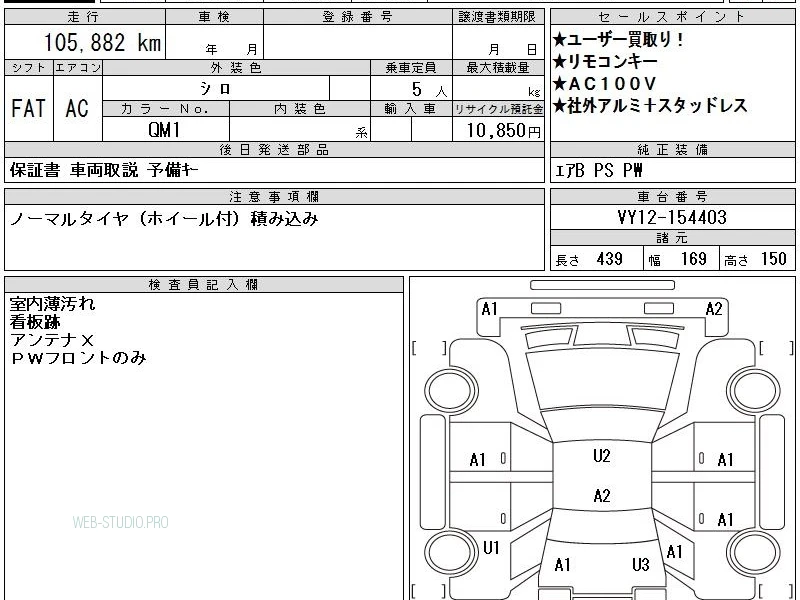
Task: Click the 年 月 inspection date field
Action: tap(214, 42)
